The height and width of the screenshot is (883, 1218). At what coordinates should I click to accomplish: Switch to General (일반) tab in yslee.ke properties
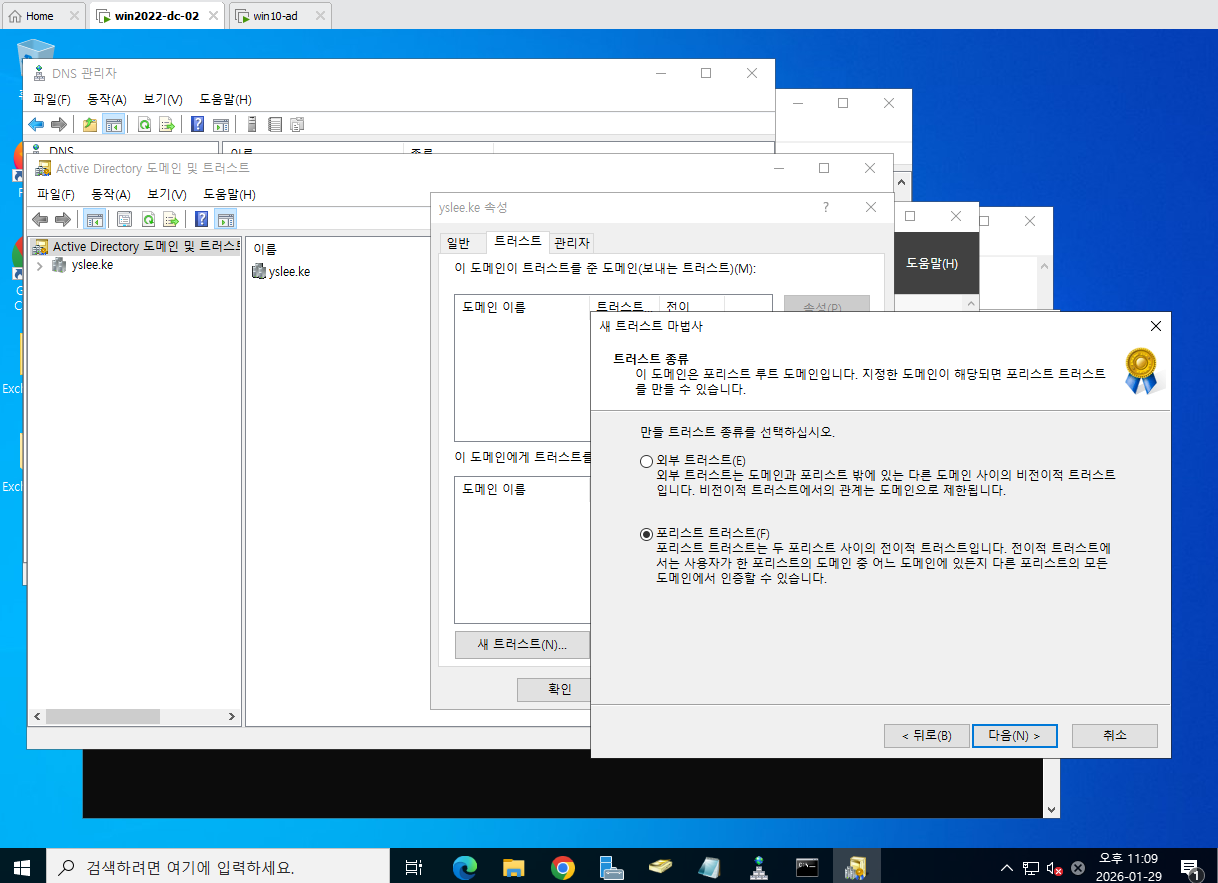458,243
